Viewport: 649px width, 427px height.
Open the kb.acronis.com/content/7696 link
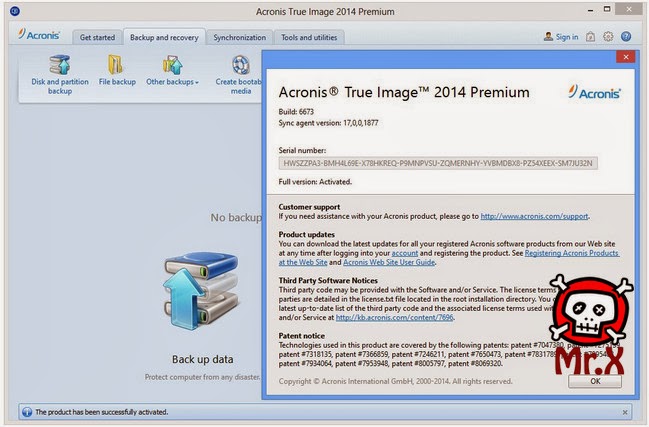394,317
